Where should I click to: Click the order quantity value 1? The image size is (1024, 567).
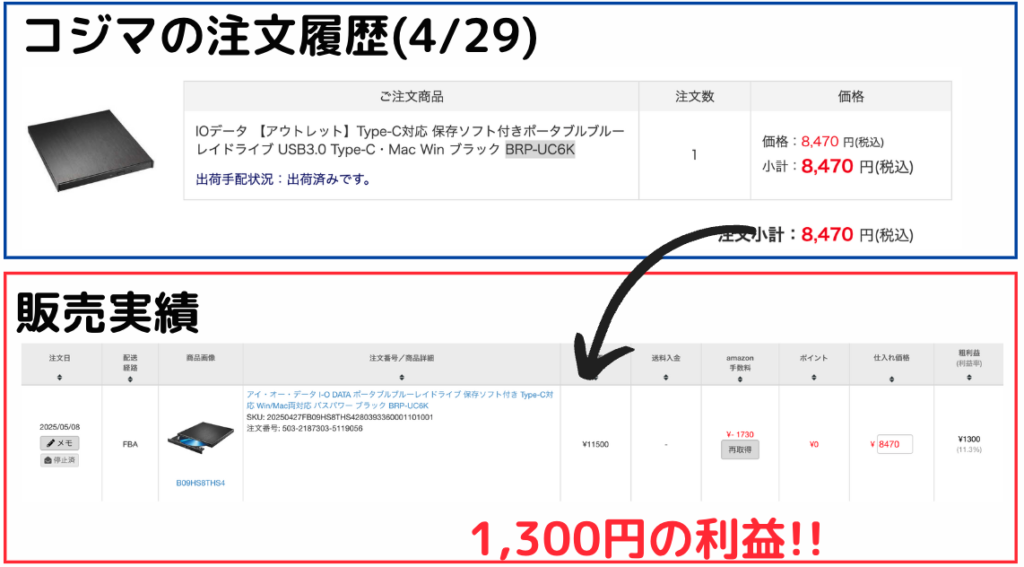point(694,155)
